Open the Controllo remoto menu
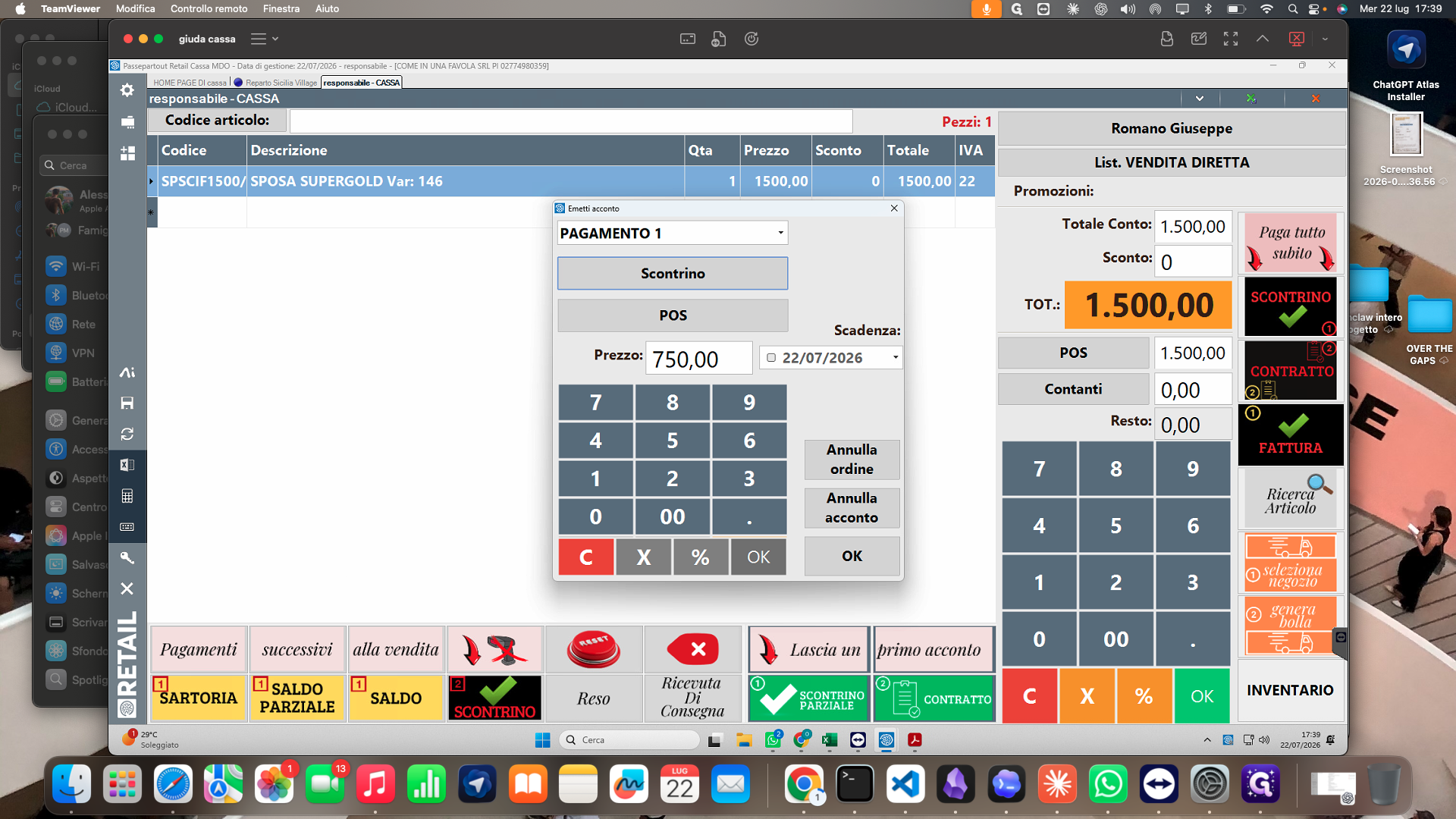Viewport: 1456px width, 819px height. 209,8
